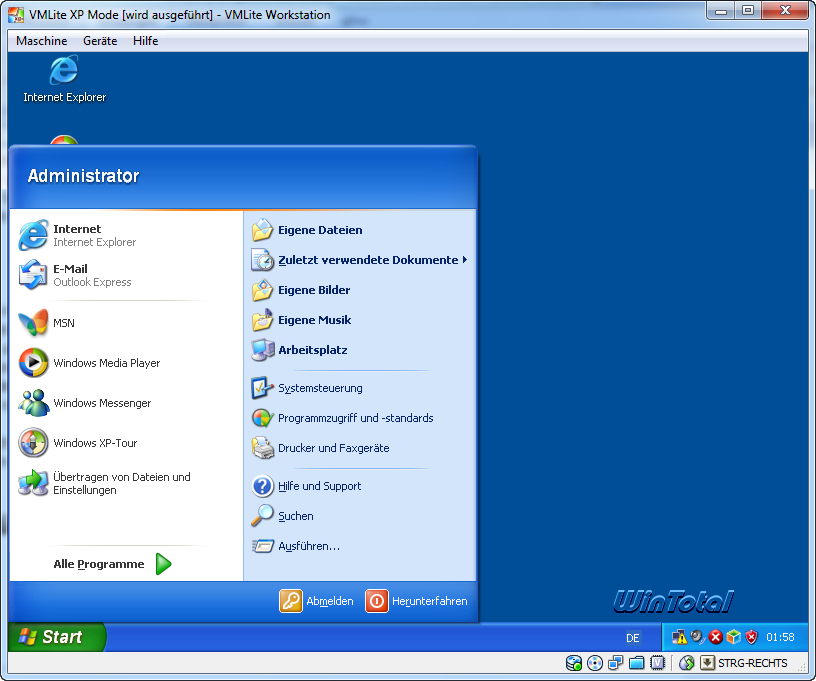Viewport: 816px width, 681px height.
Task: Expand Alle Programme list
Action: pyautogui.click(x=112, y=564)
